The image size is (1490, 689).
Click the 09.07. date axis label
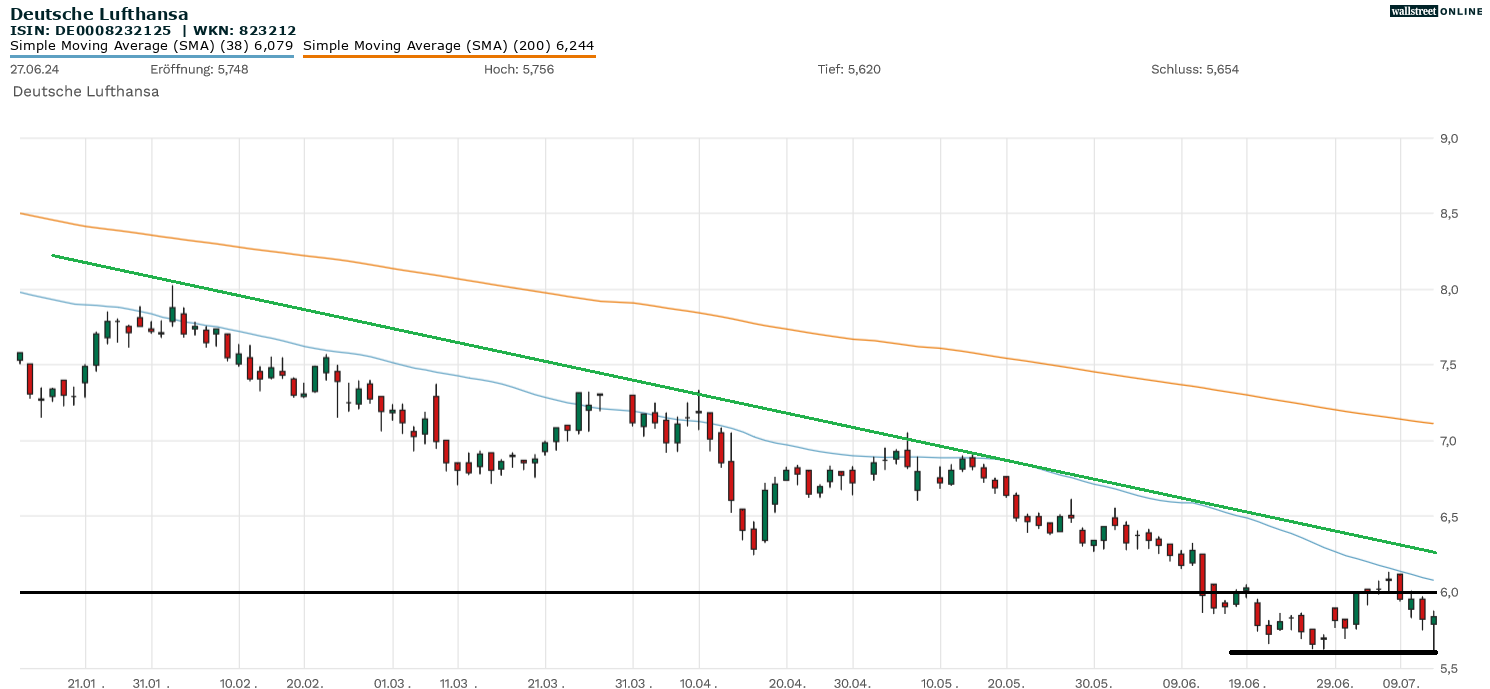coord(1401,683)
